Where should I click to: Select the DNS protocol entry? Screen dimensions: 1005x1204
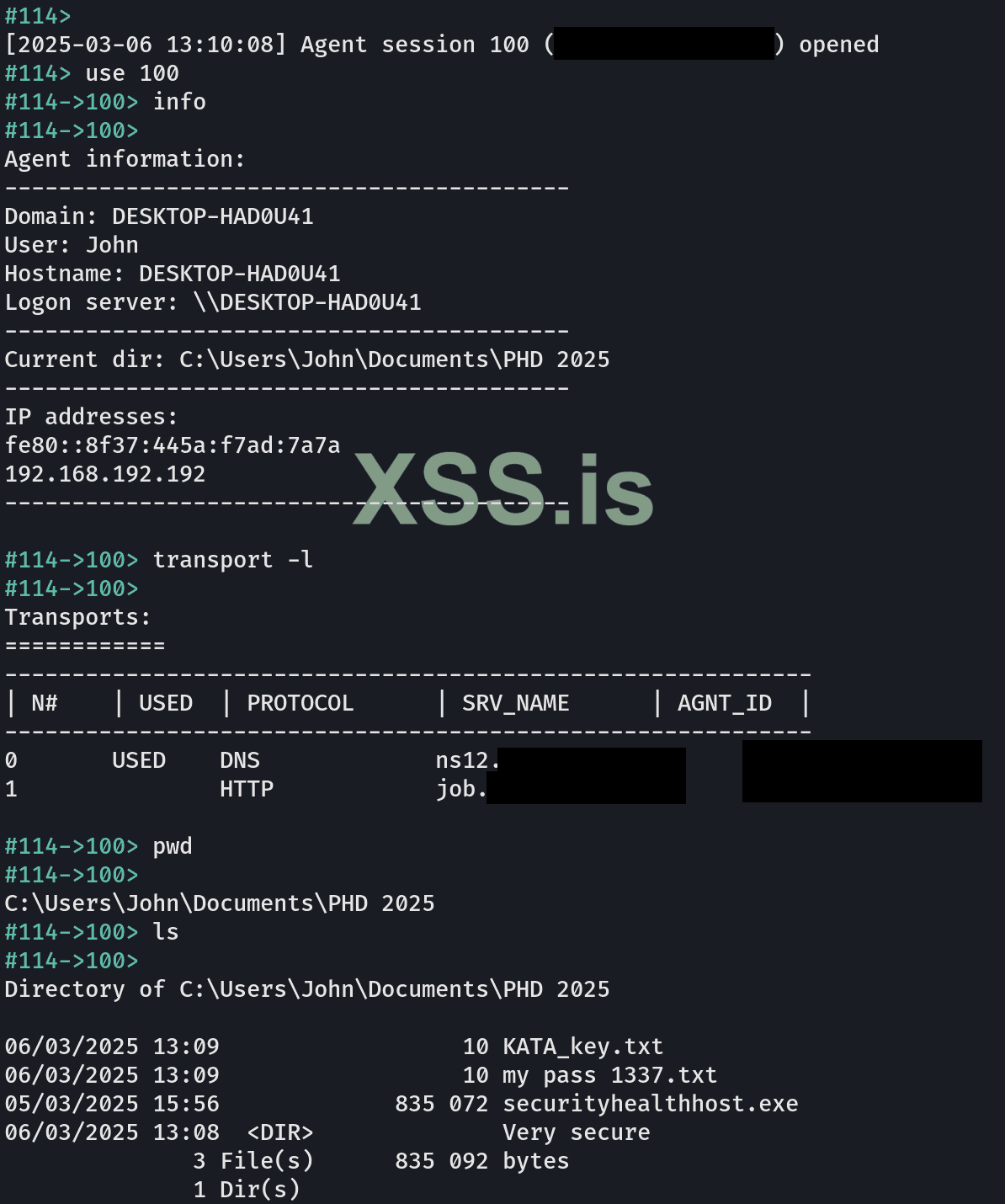pyautogui.click(x=240, y=760)
